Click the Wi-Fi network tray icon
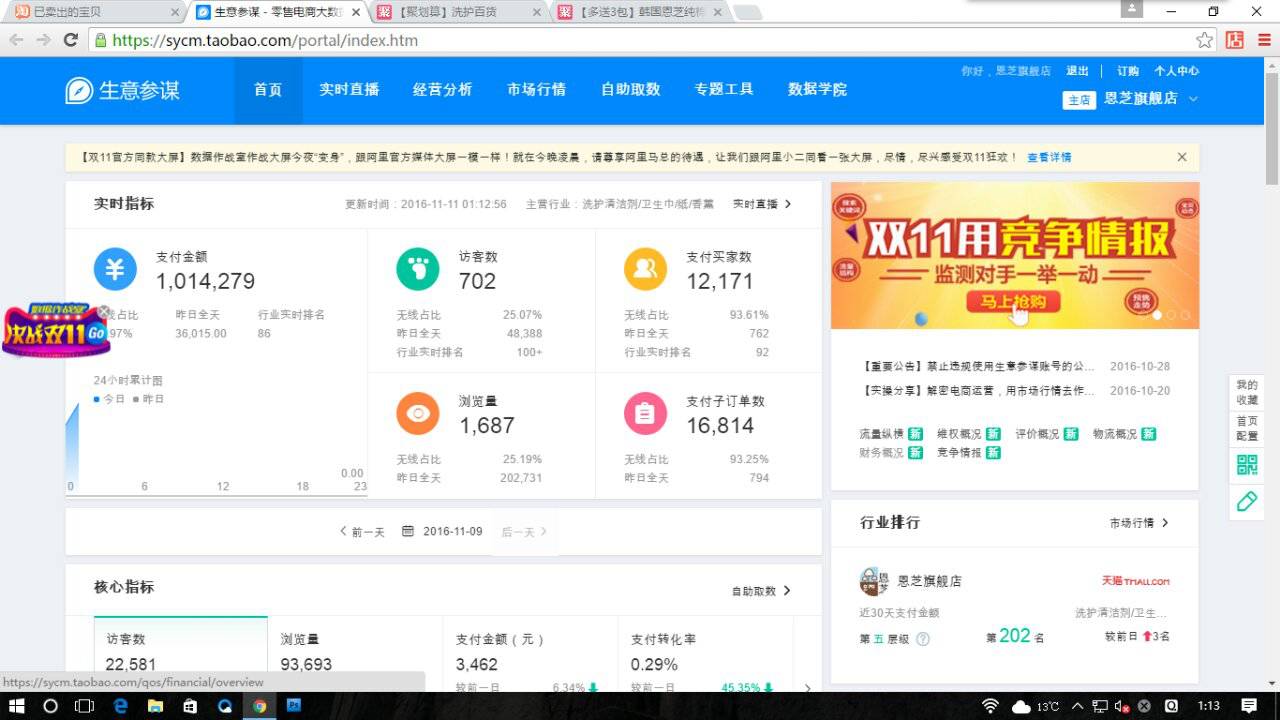This screenshot has width=1280, height=720. (x=990, y=706)
